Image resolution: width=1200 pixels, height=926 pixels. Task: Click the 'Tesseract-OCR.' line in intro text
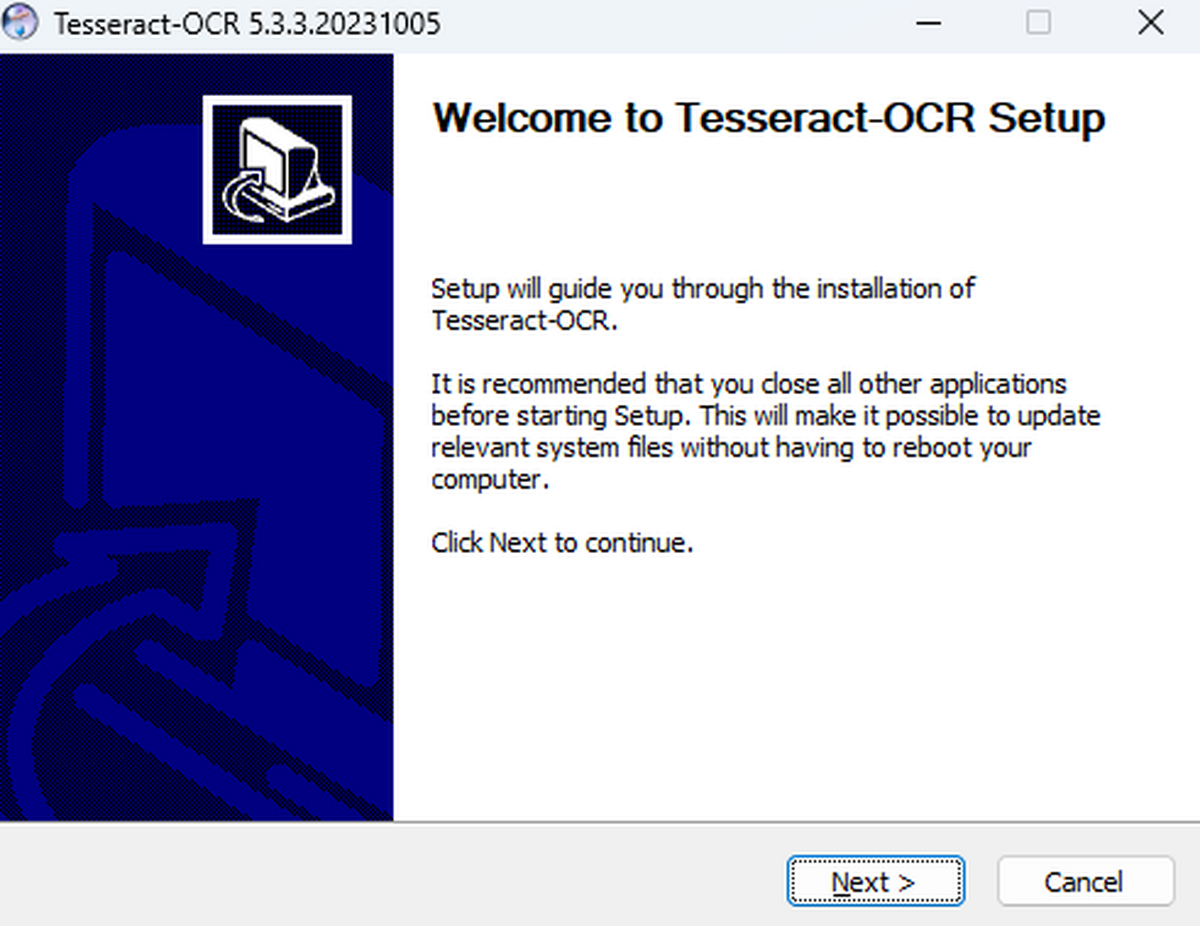pos(525,321)
